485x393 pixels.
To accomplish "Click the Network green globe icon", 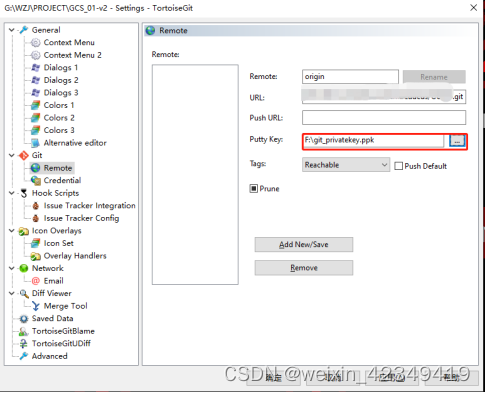I will 24,268.
